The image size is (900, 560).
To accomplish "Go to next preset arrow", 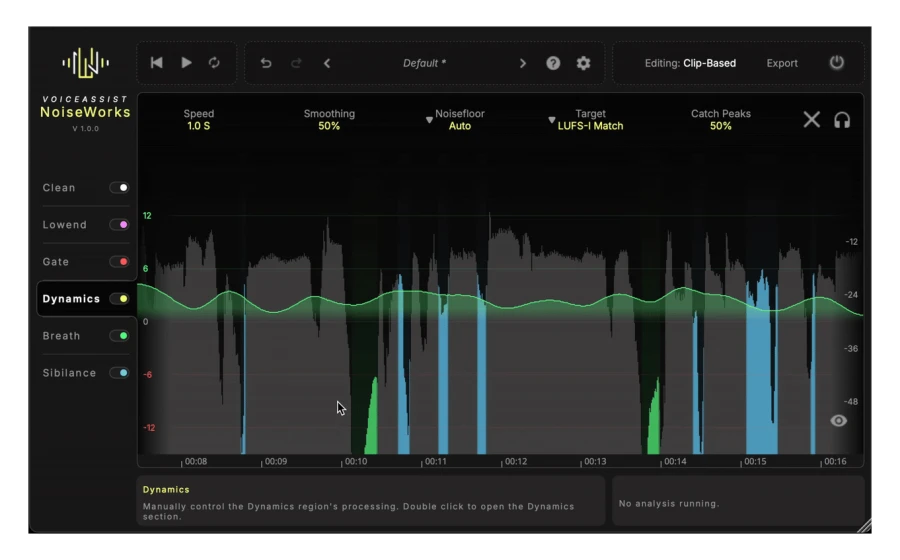I will (x=522, y=63).
